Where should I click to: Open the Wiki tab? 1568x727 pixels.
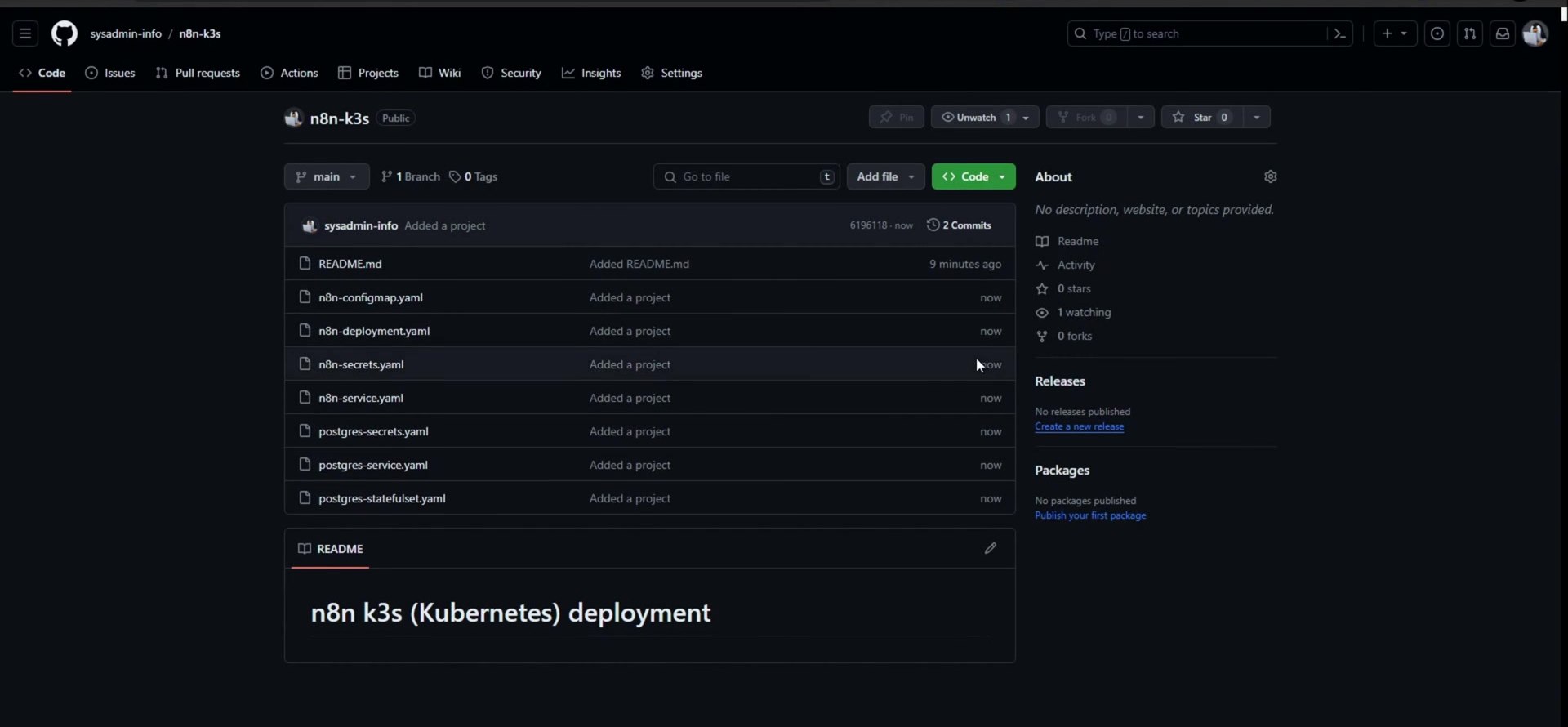(440, 73)
